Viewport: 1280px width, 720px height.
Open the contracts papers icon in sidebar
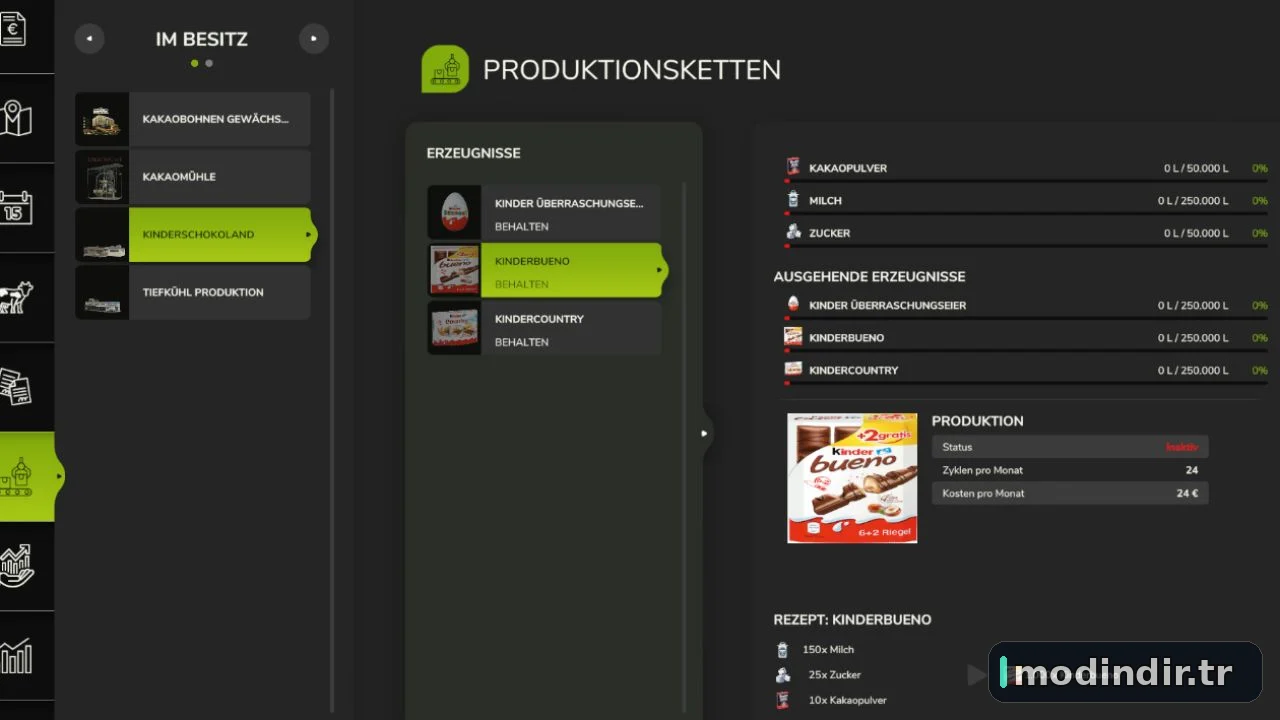[16, 386]
